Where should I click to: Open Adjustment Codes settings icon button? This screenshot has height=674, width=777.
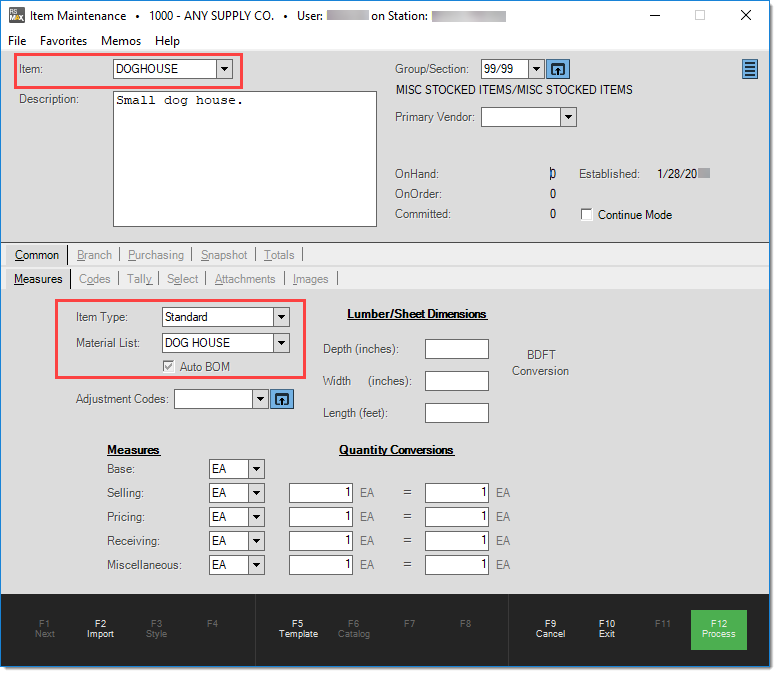(x=283, y=401)
